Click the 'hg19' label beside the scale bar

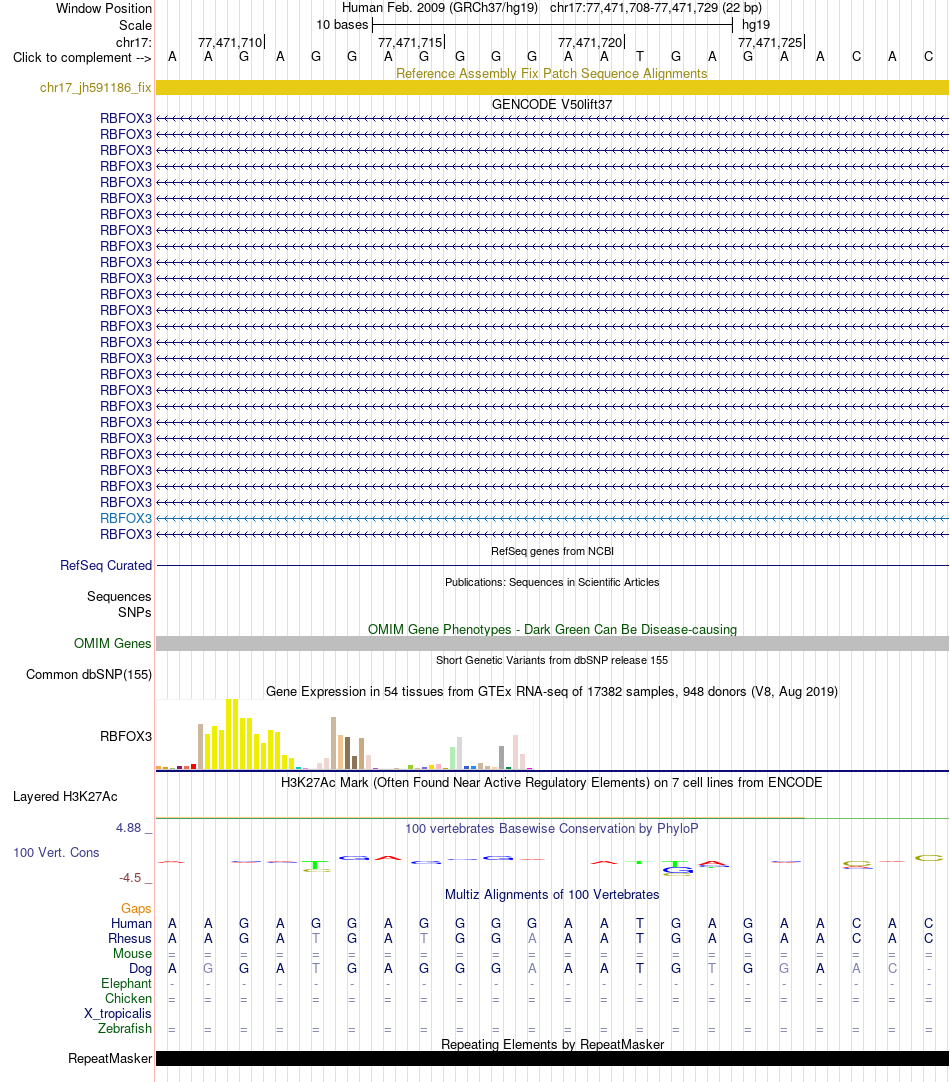756,25
